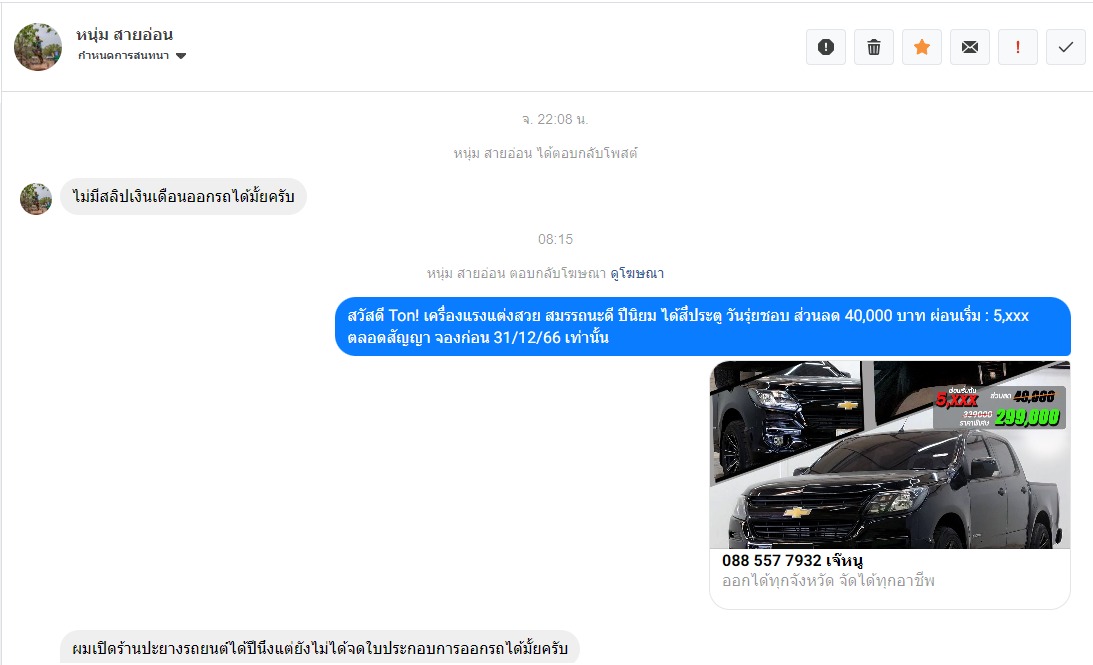Mark as unread with the envelope icon
The width and height of the screenshot is (1093, 665).
(x=970, y=47)
